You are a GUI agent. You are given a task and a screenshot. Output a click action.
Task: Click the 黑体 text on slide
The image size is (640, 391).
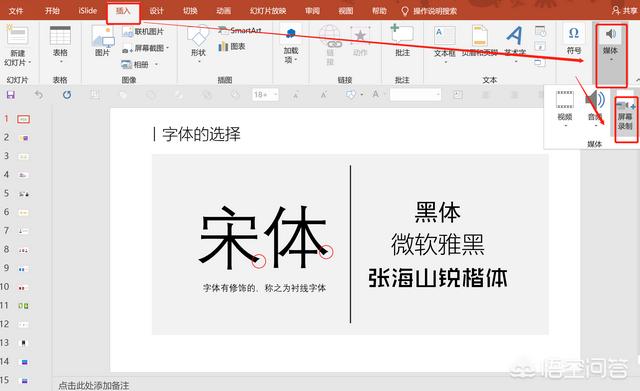[438, 212]
